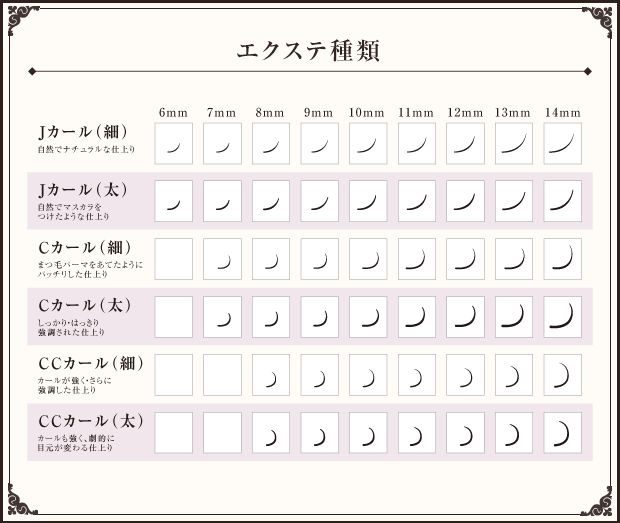
Task: Click the Jカール(細) row label
Action: [x=82, y=133]
